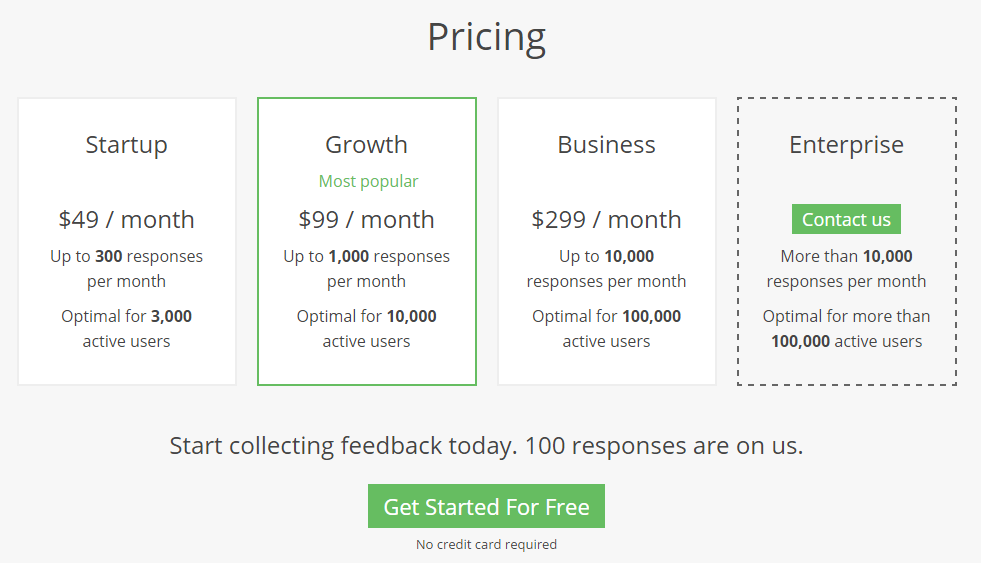The width and height of the screenshot is (981, 563).
Task: Click More than 10,000 responses text
Action: click(x=846, y=268)
